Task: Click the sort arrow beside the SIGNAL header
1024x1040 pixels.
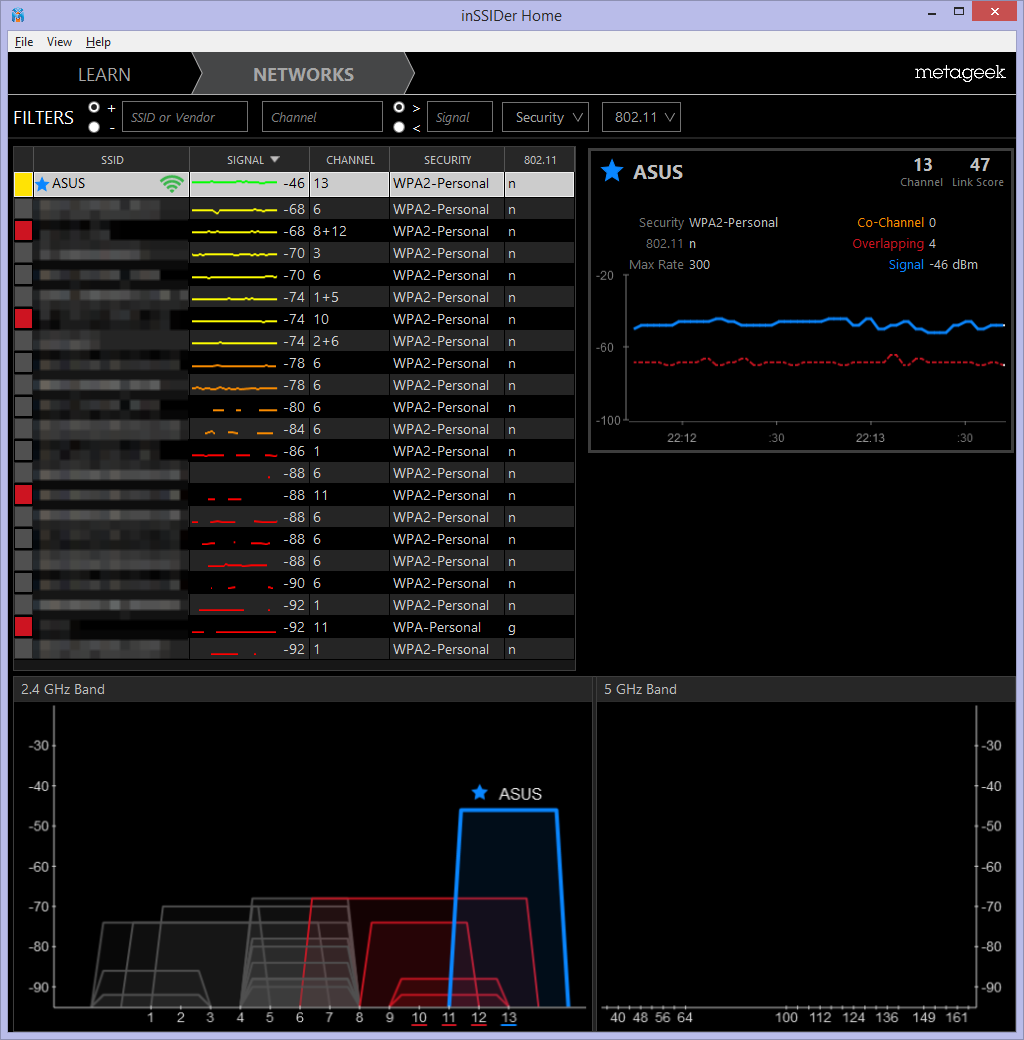Action: pyautogui.click(x=275, y=160)
